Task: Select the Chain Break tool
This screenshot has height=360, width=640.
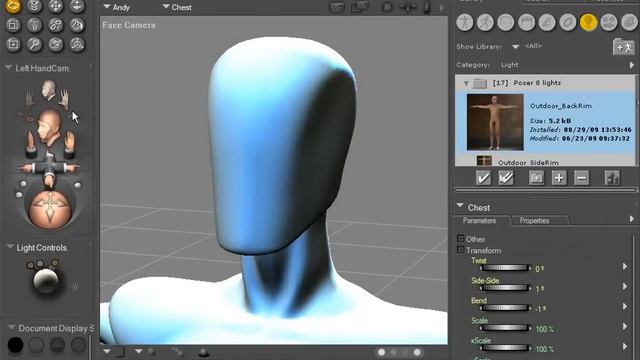Action: (x=56, y=25)
